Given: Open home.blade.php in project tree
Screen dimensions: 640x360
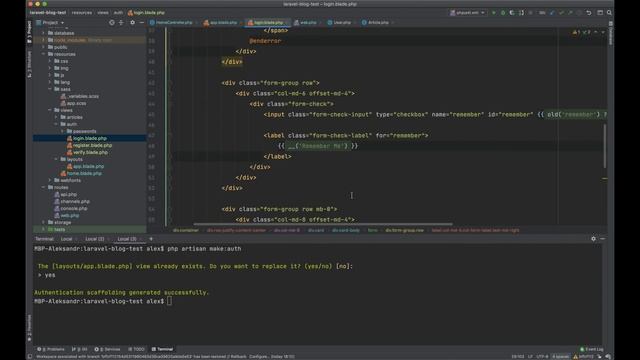Looking at the screenshot, I should click(x=84, y=173).
